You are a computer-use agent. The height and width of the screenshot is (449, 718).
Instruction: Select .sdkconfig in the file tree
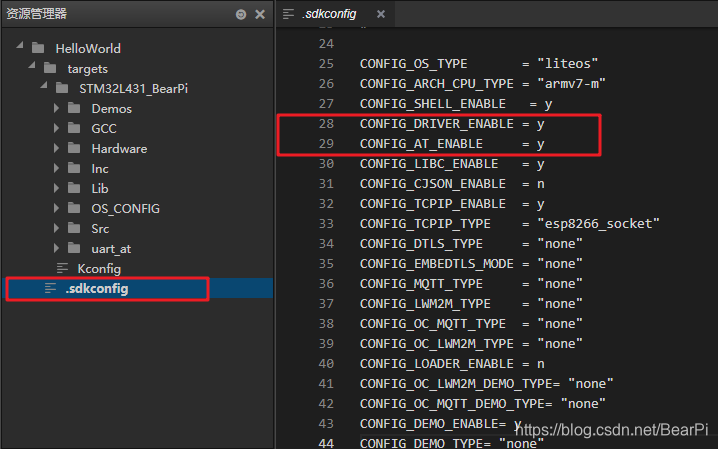click(97, 289)
